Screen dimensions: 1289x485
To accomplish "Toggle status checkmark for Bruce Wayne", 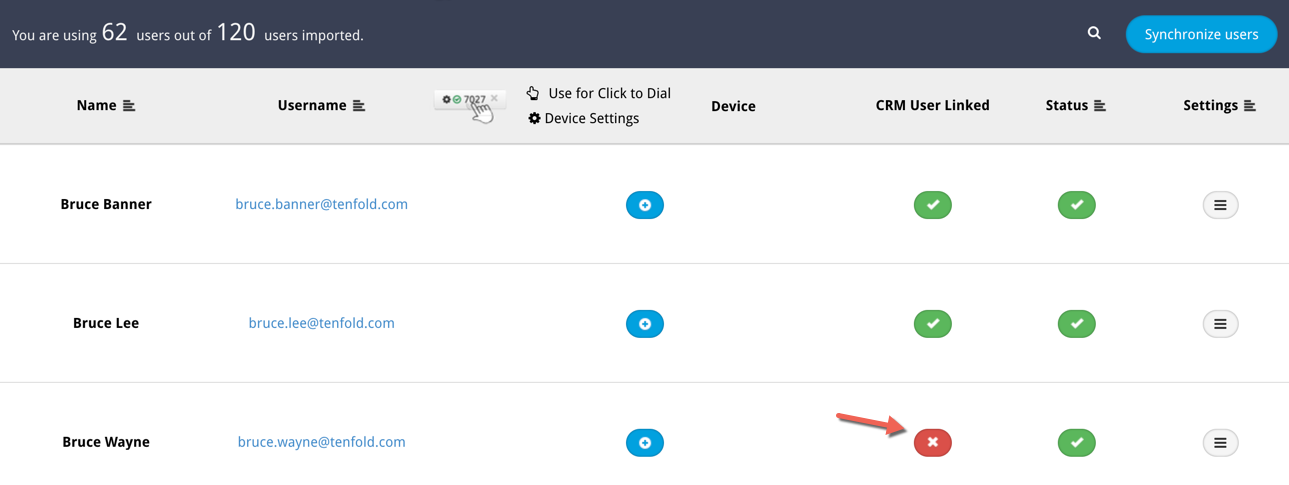I will tap(1077, 442).
